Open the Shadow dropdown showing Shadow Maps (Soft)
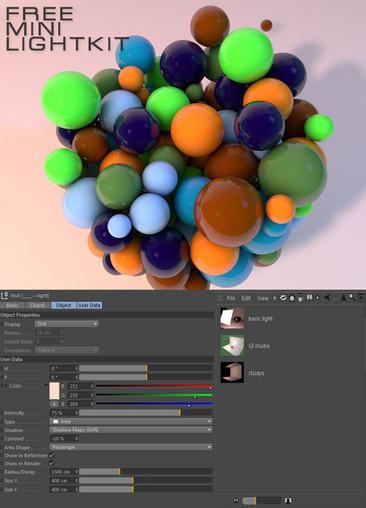This screenshot has height=508, width=366. tap(131, 430)
